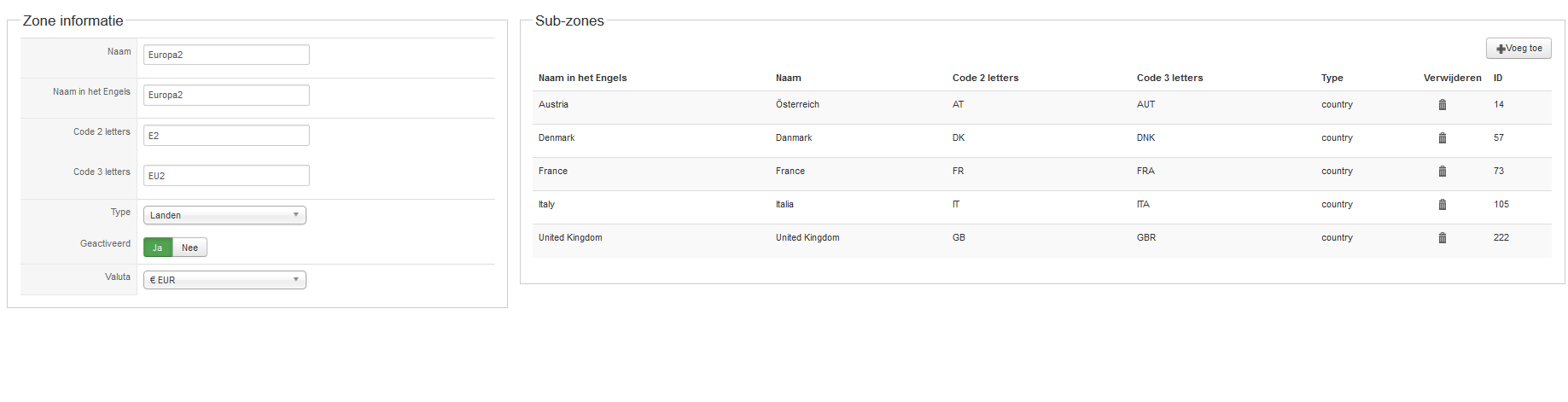Open the Type dropdown showing Landen
1568x402 pixels.
[x=224, y=215]
